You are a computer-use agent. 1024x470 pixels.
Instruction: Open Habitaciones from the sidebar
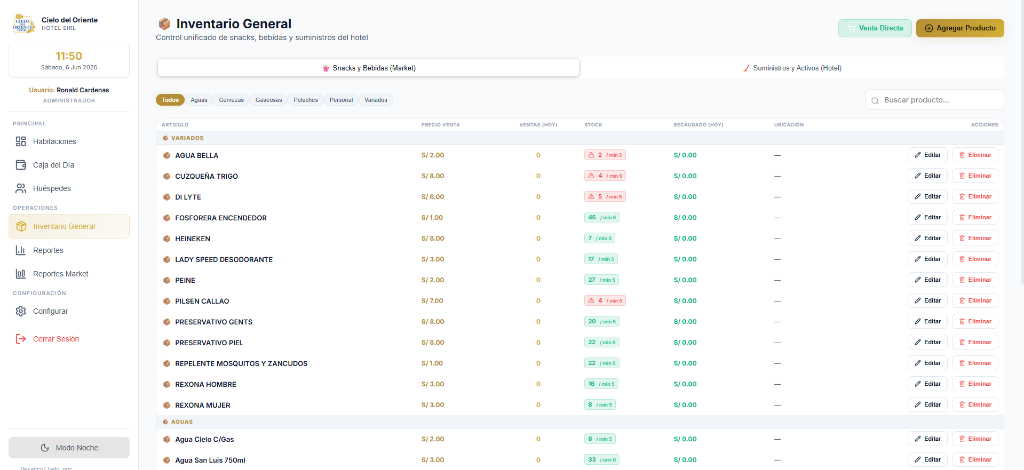[69, 142]
